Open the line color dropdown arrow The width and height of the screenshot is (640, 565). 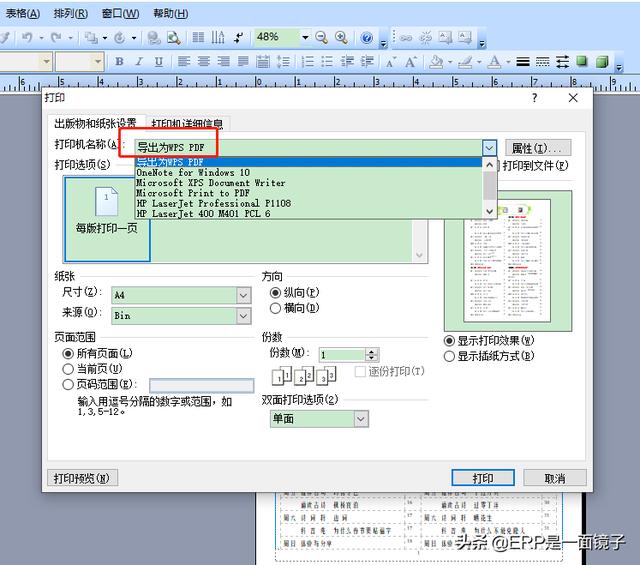point(479,62)
